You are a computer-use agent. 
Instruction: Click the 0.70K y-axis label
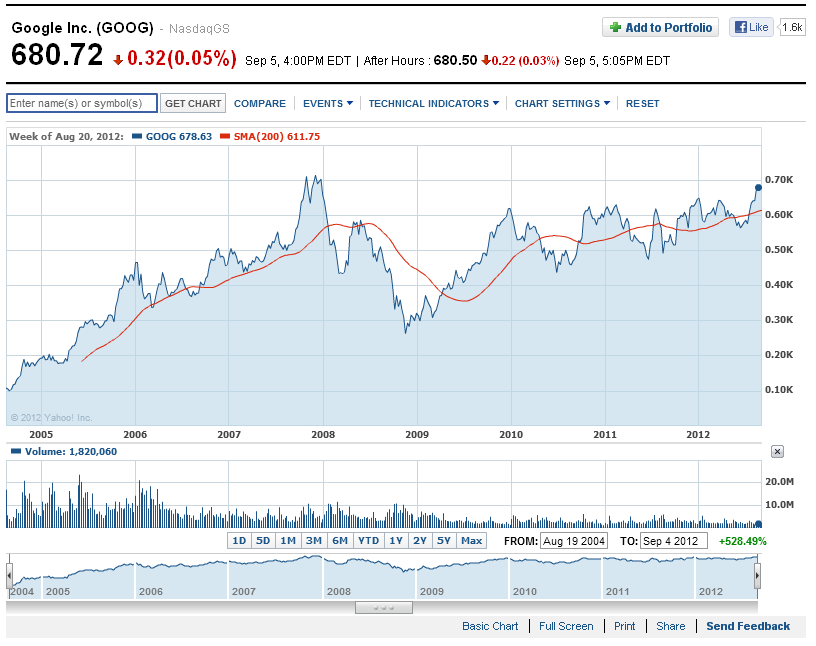click(779, 180)
